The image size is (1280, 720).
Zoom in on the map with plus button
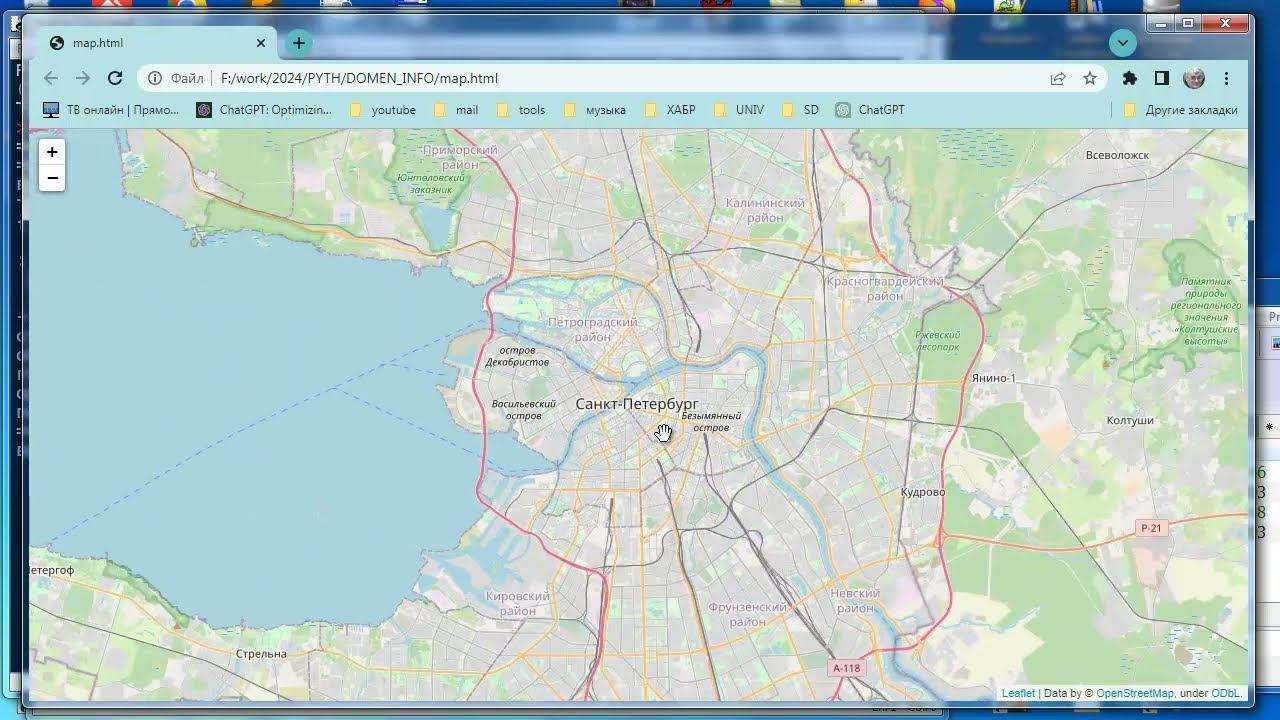(x=52, y=152)
